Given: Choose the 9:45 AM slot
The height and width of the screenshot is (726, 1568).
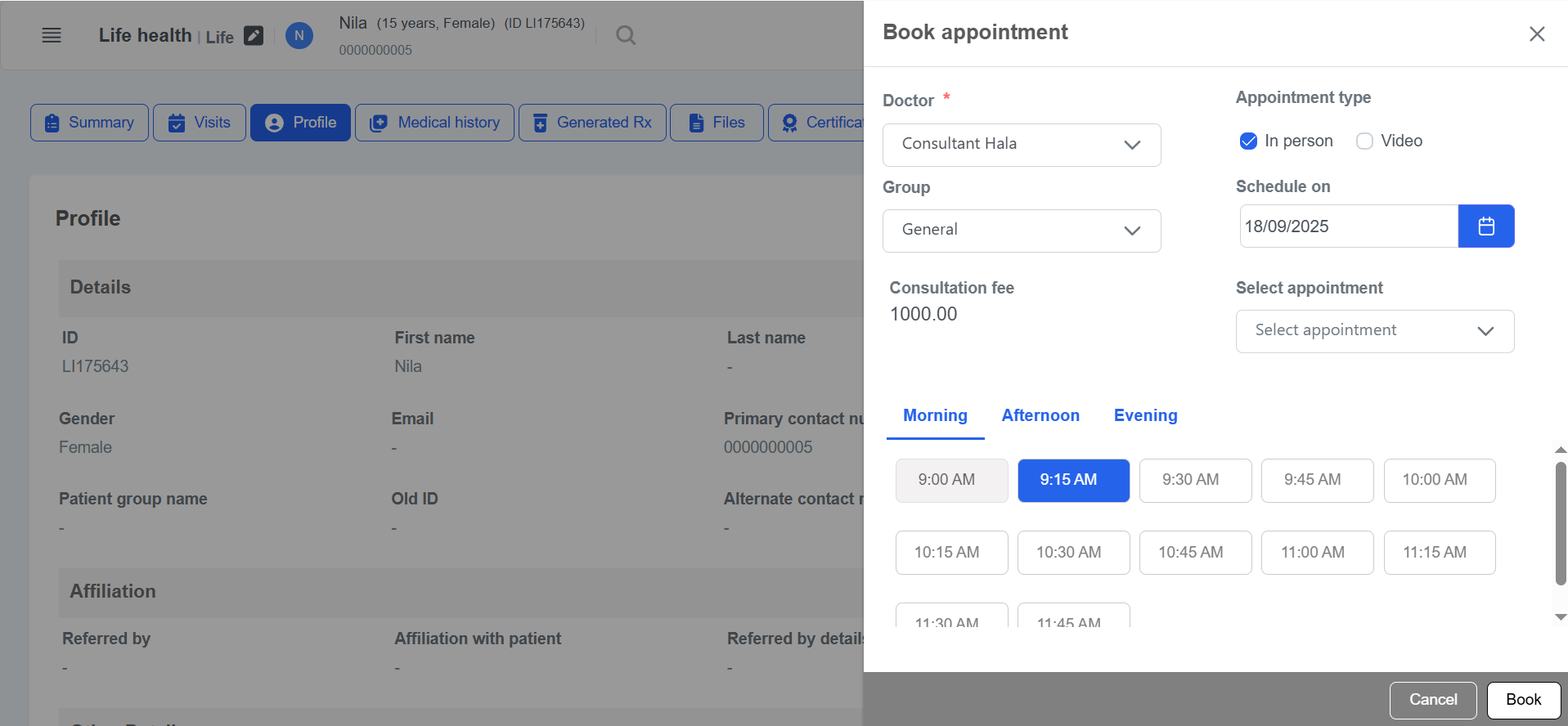Looking at the screenshot, I should [1318, 481].
